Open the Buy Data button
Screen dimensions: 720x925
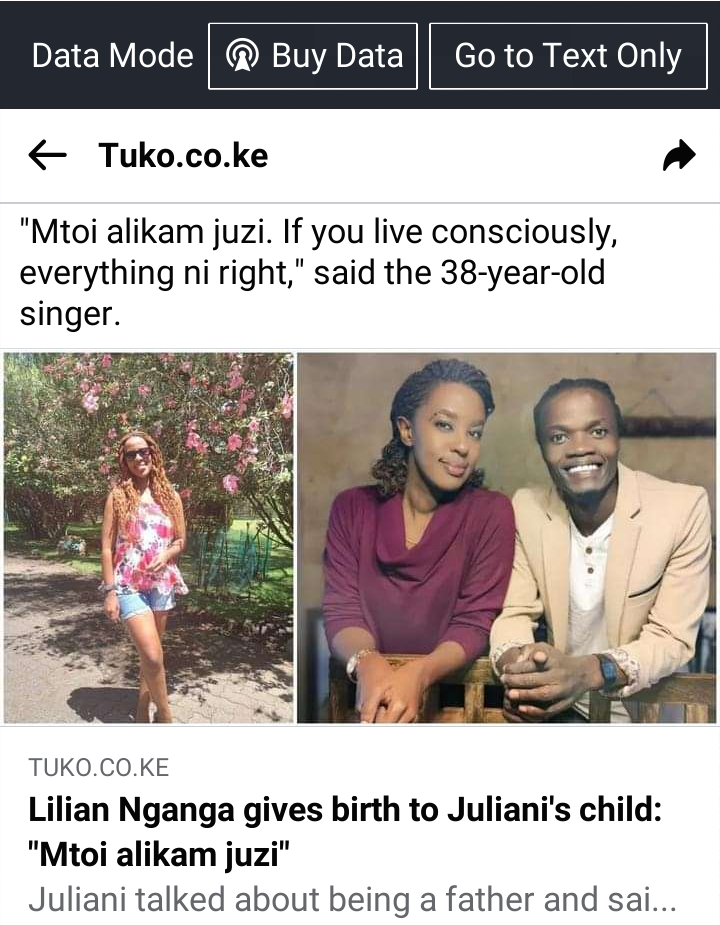(313, 56)
